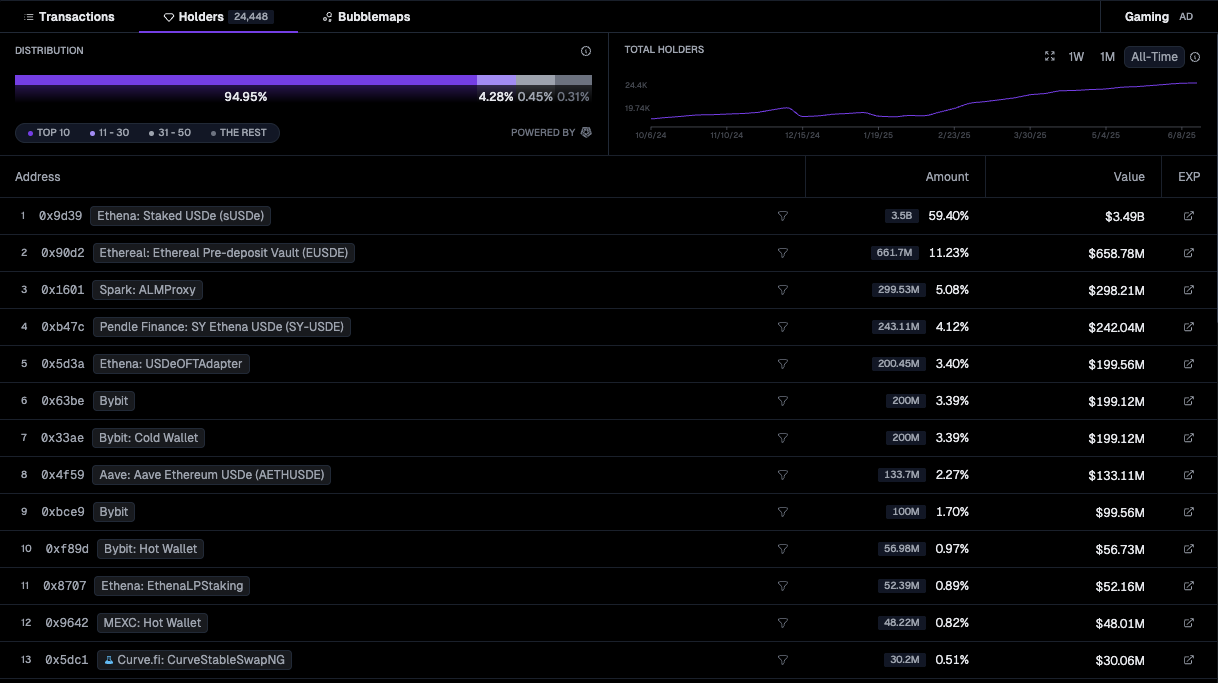Click the 94.95% top 10 distribution bar

246,80
